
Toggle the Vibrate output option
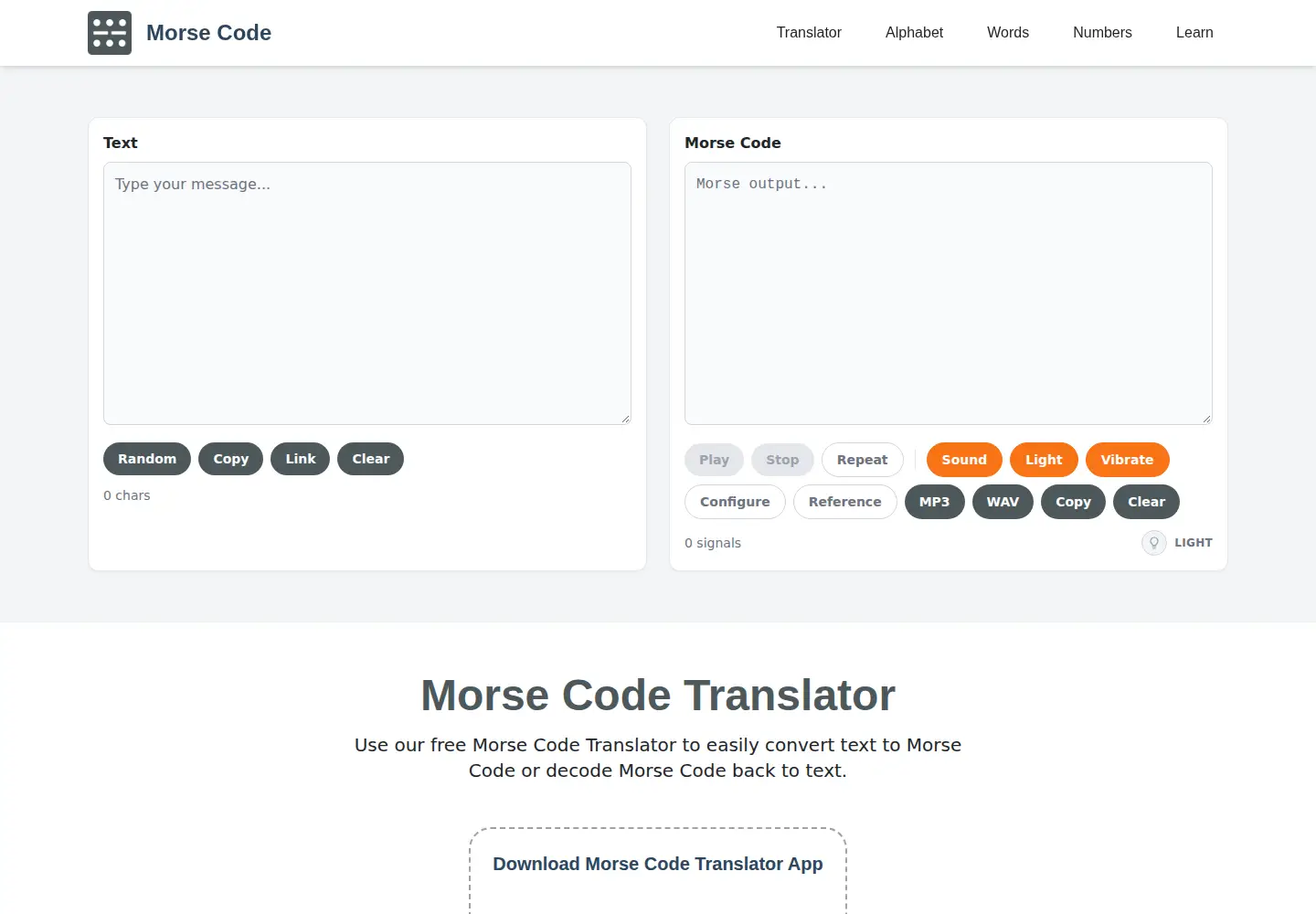tap(1127, 460)
